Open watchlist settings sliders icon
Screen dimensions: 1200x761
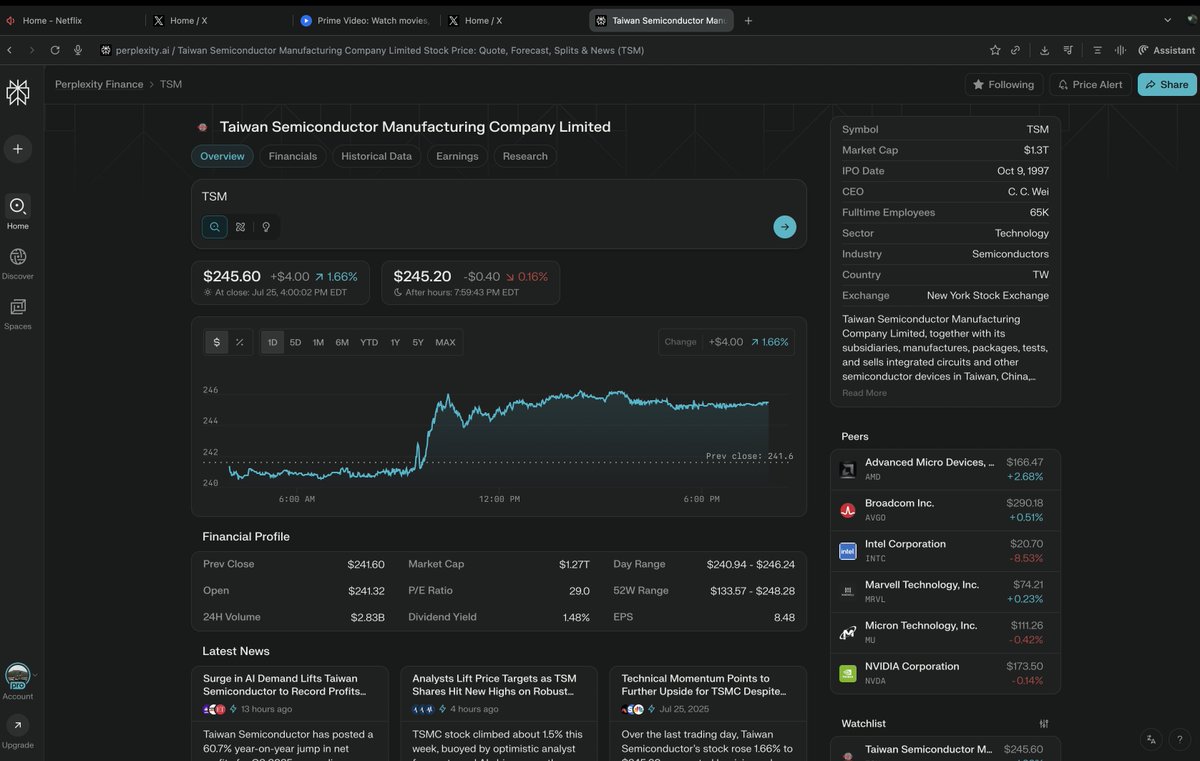tap(1044, 723)
